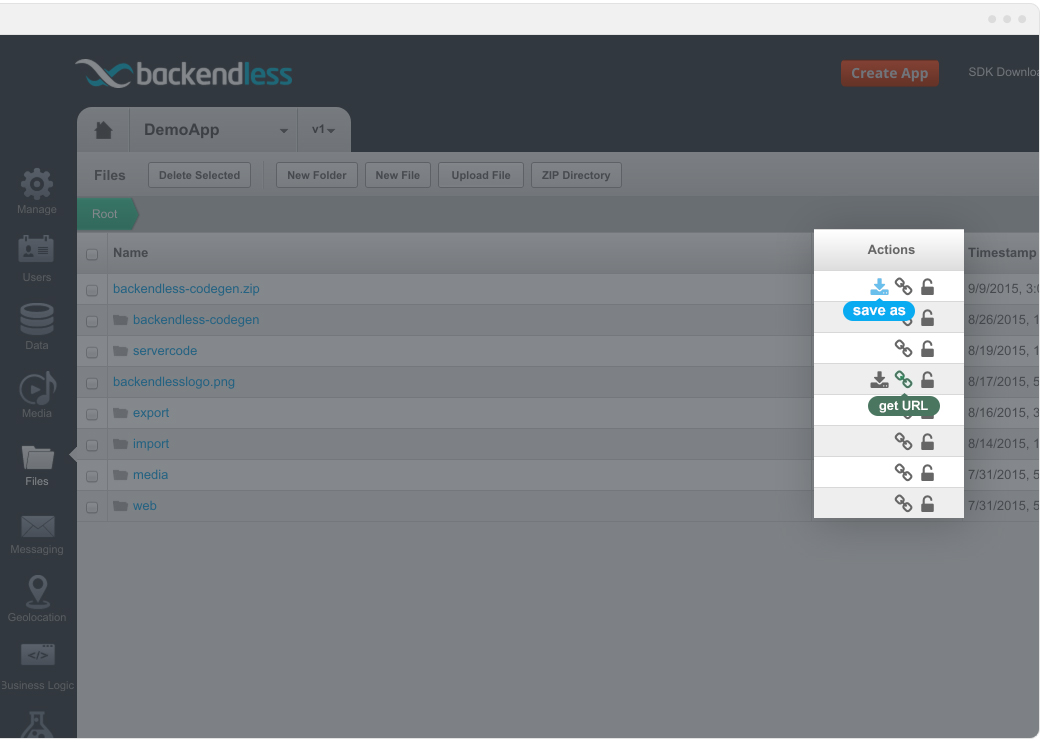Click the Actions column header

coord(891,250)
